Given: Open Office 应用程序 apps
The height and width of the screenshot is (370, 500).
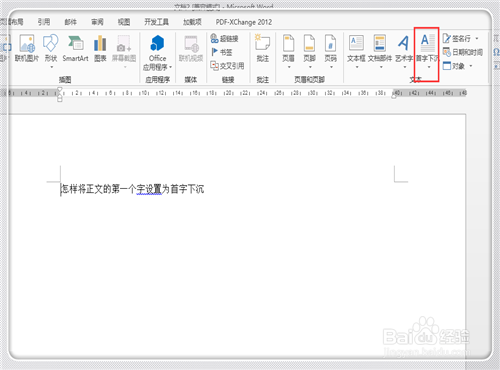Looking at the screenshot, I should coord(157,53).
